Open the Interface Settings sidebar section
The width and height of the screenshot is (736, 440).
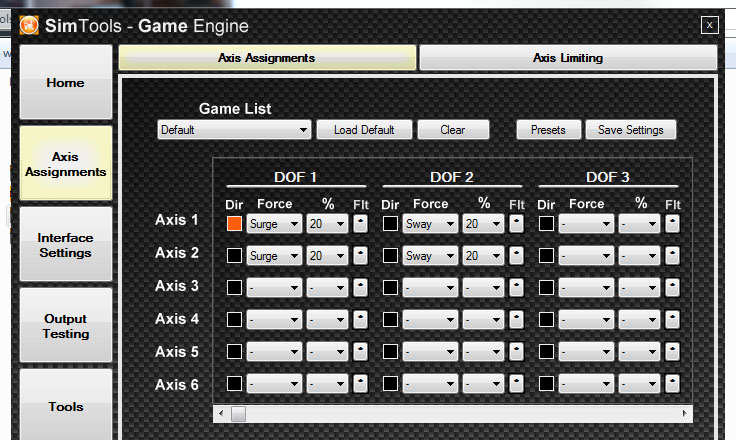pos(66,245)
